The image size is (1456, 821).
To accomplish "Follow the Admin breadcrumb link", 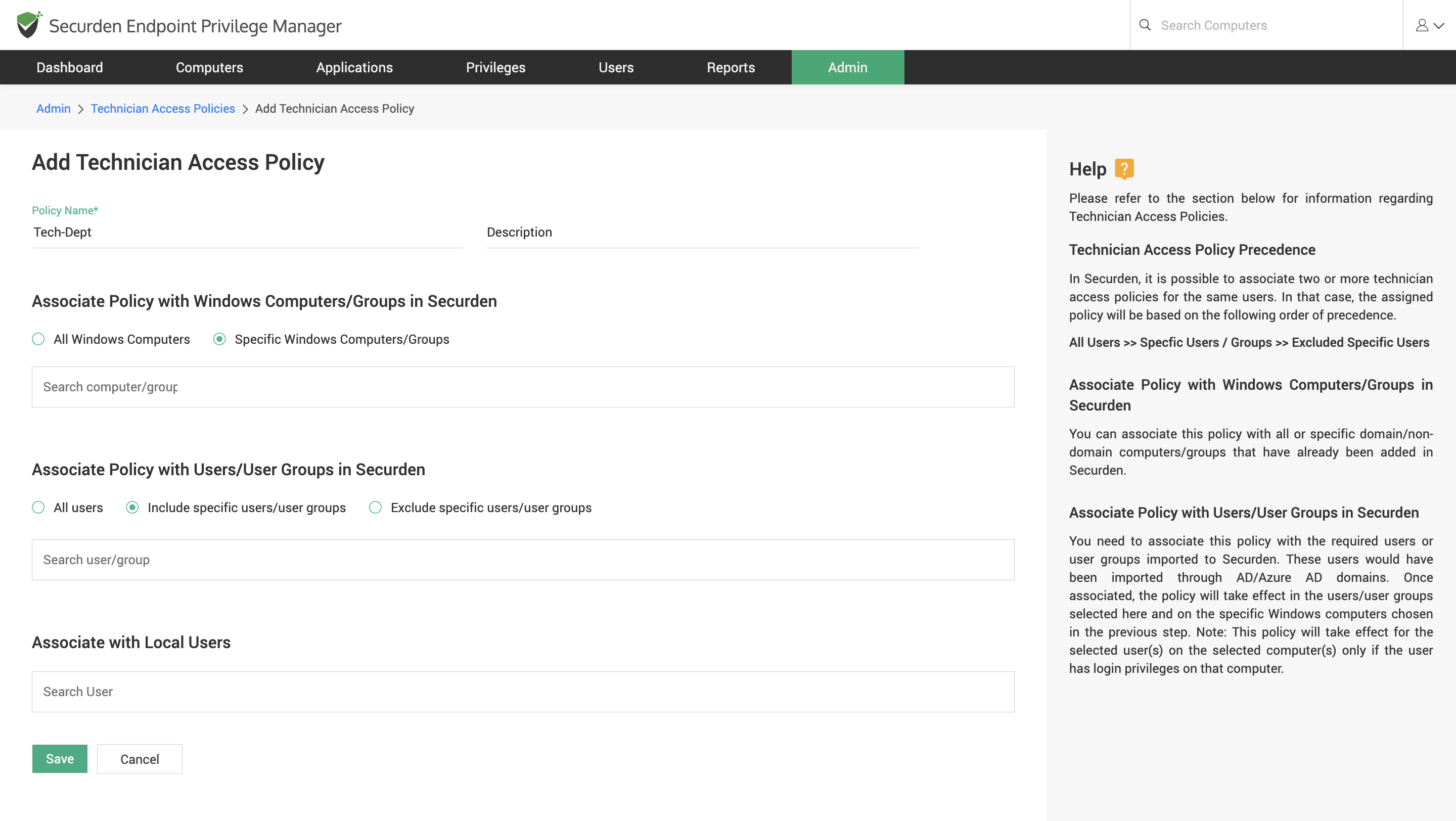I will [53, 109].
